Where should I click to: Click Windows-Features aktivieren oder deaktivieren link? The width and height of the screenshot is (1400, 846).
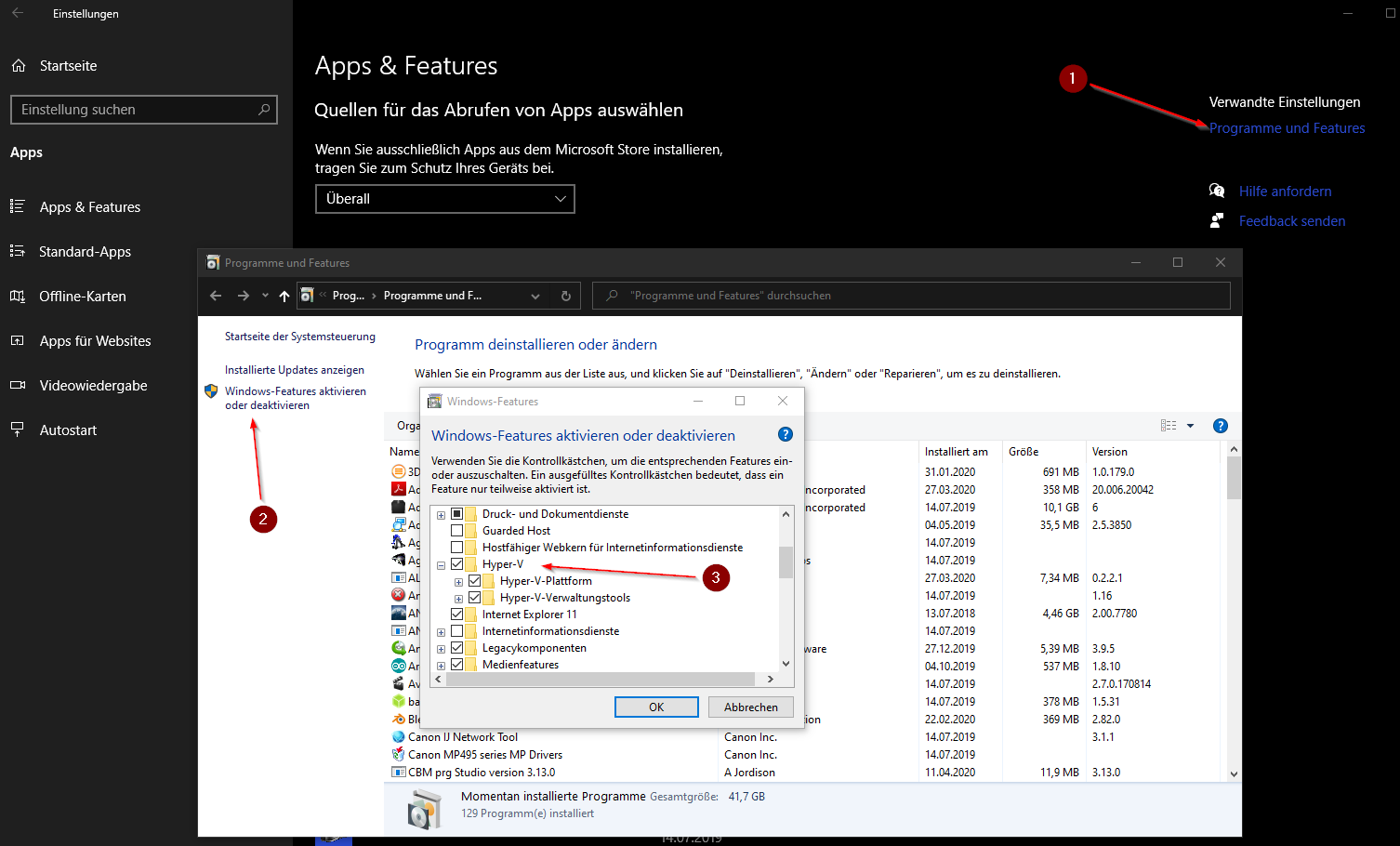pos(296,398)
